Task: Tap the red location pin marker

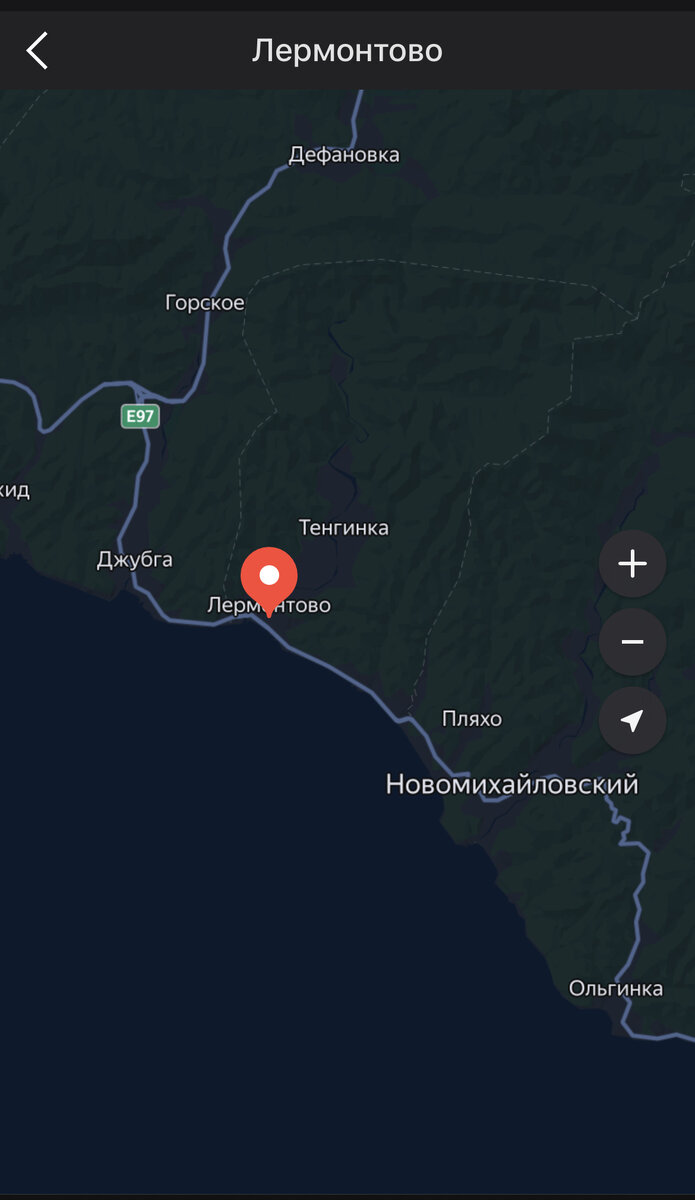Action: [x=269, y=580]
